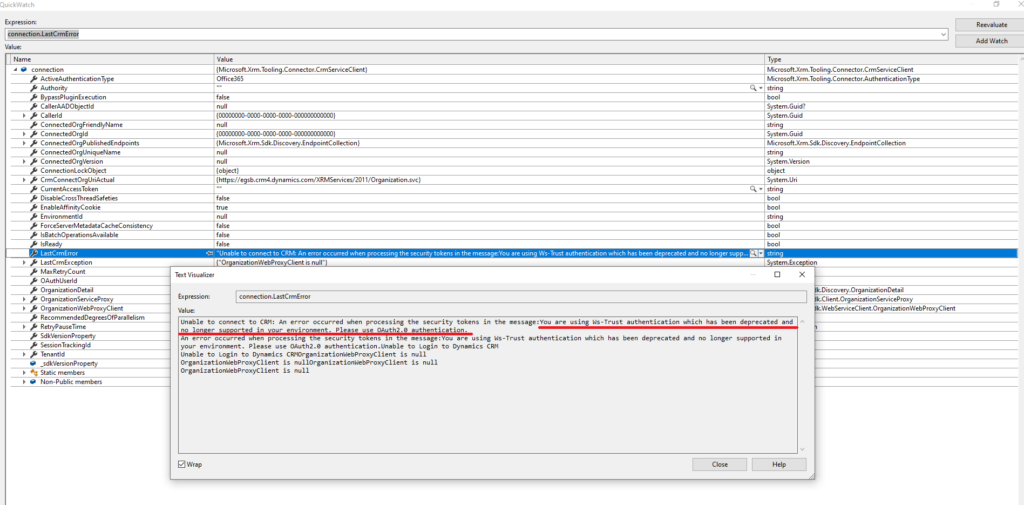Click the wrench icon next to IsReady
Image resolution: width=1024 pixels, height=505 pixels.
pos(34,243)
